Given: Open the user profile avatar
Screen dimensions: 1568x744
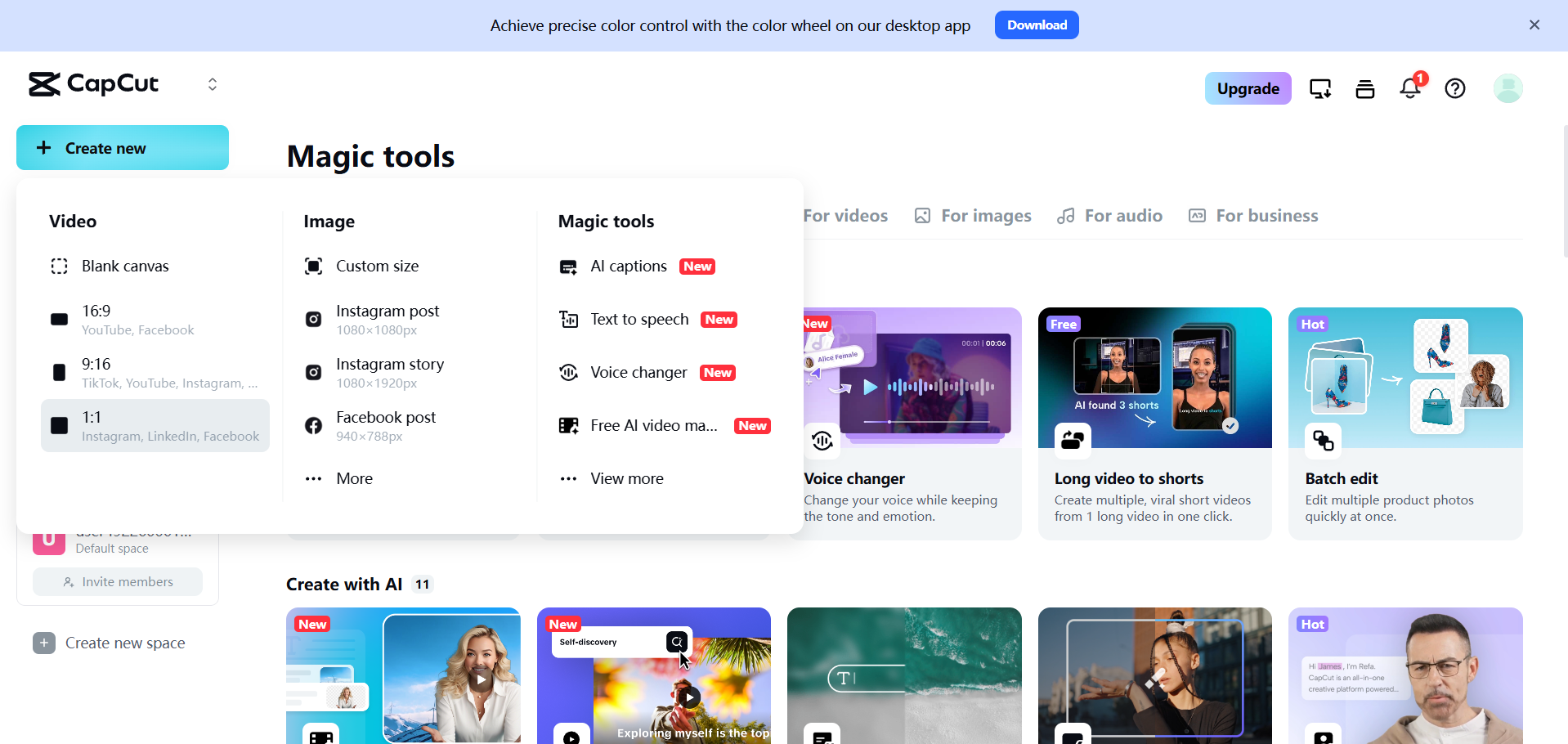Looking at the screenshot, I should [x=1508, y=88].
